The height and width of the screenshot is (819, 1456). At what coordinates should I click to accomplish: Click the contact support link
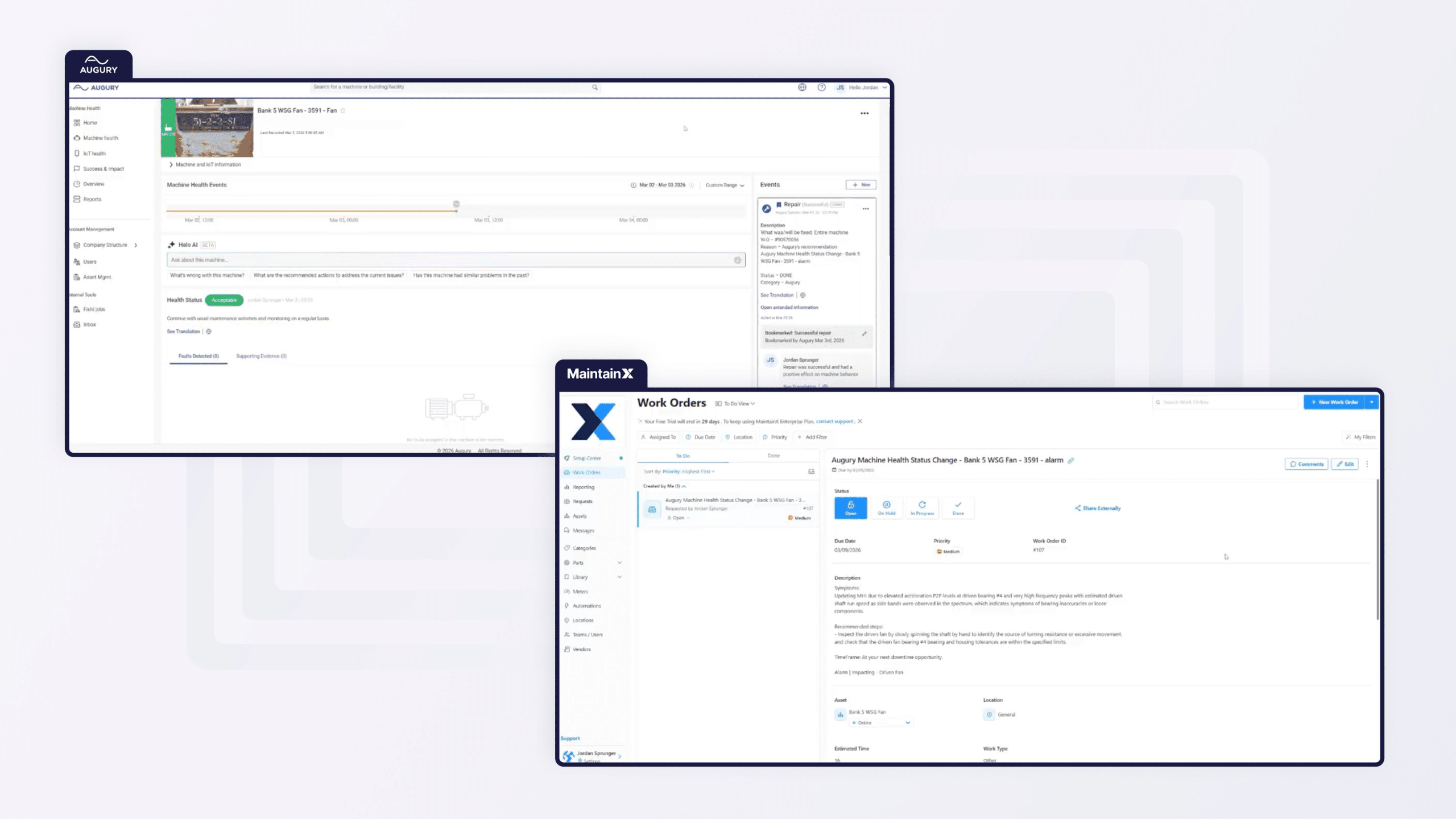(834, 421)
